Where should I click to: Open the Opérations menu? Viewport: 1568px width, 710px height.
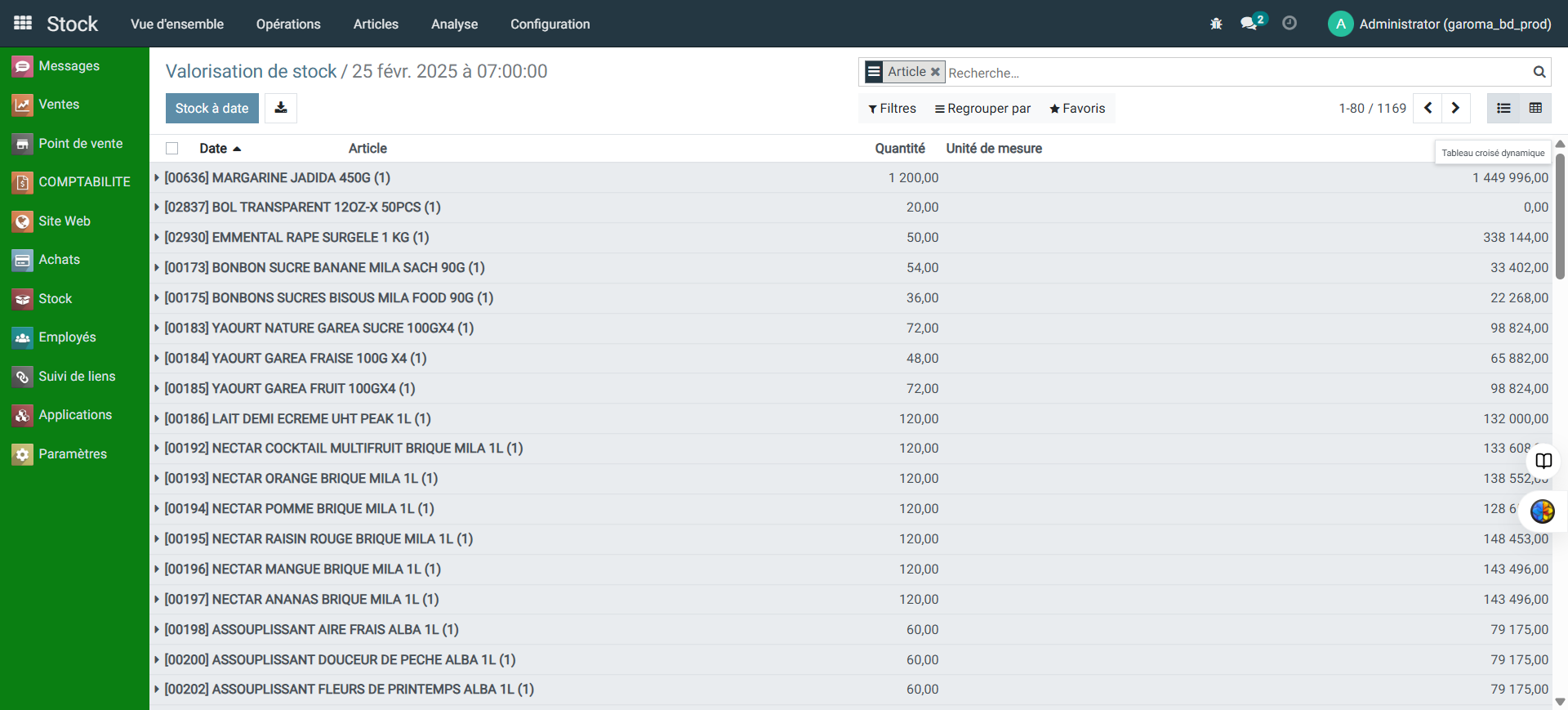click(288, 24)
